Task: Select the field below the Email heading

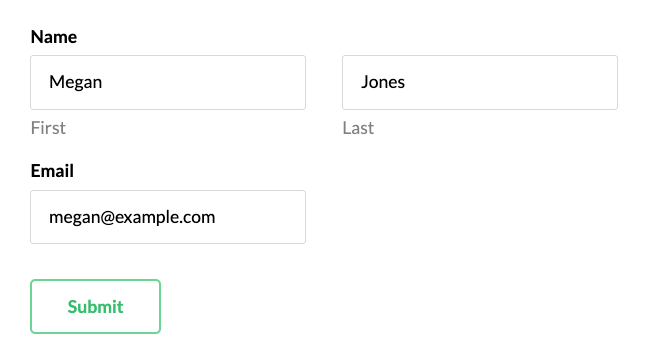Action: 168,217
